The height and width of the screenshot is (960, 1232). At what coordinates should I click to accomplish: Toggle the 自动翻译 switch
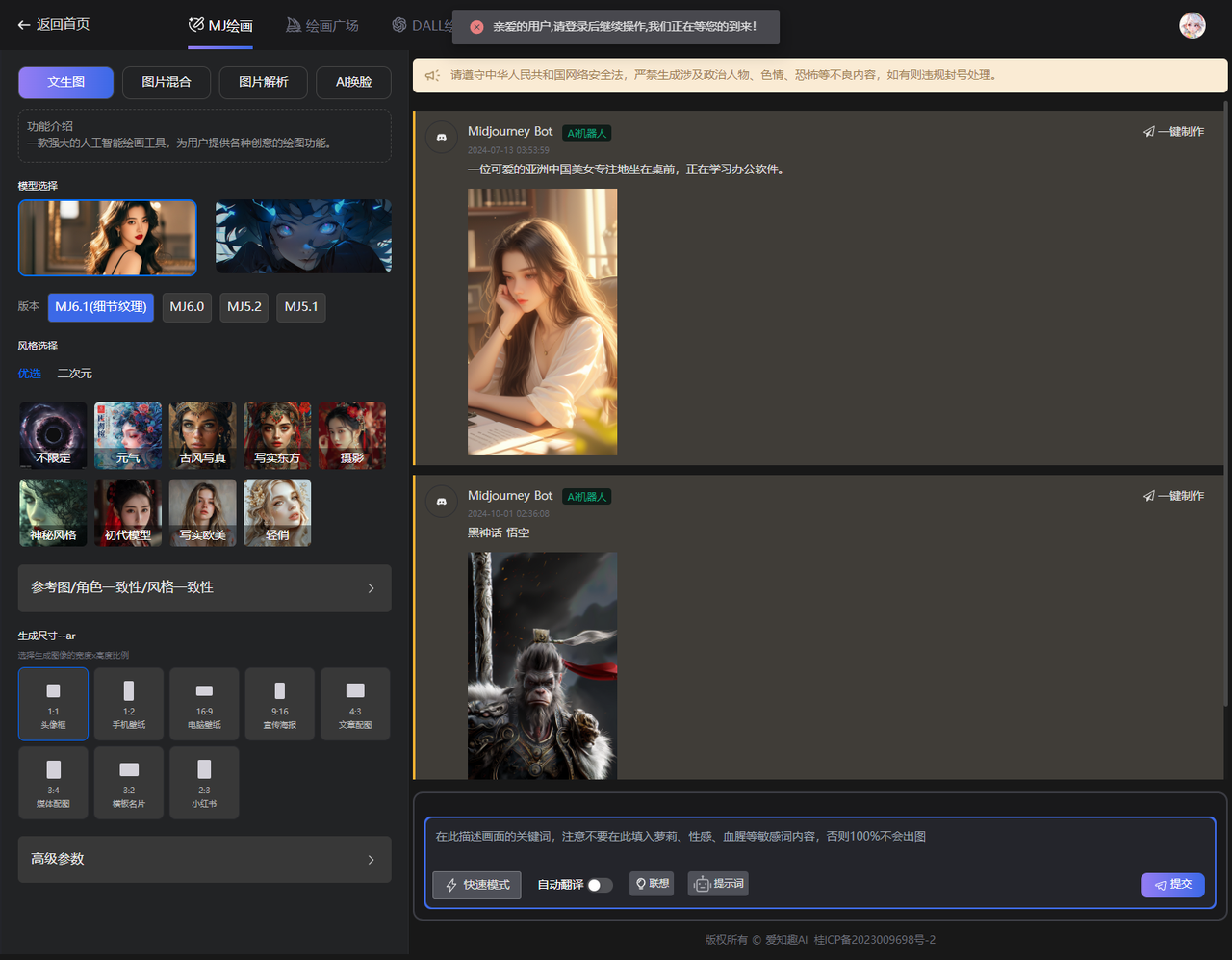click(600, 885)
